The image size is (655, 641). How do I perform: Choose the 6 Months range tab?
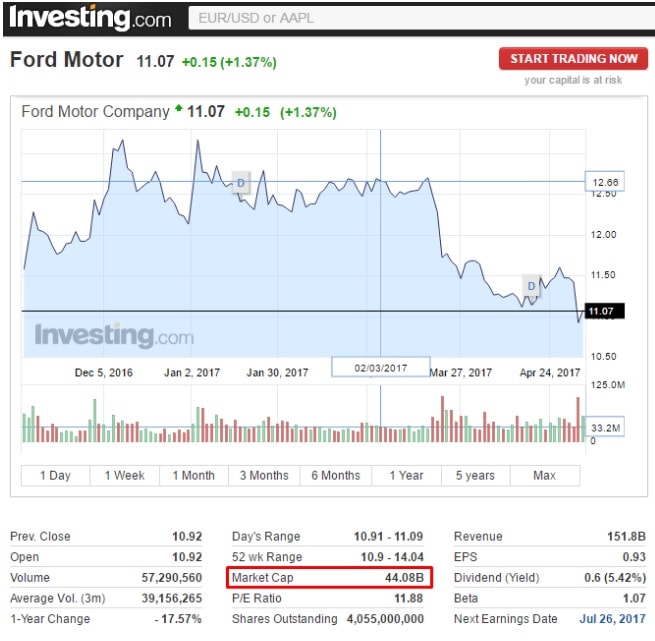pos(335,475)
